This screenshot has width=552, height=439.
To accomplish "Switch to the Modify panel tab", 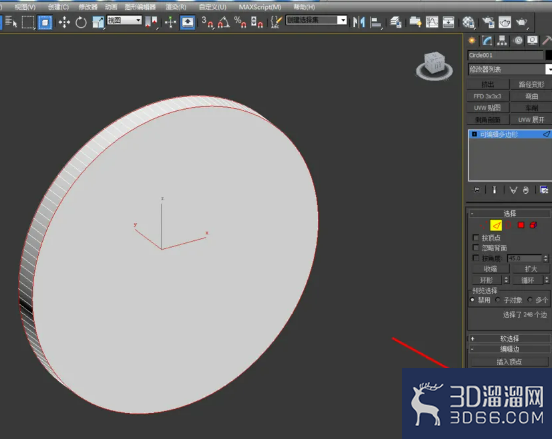I will click(x=487, y=40).
